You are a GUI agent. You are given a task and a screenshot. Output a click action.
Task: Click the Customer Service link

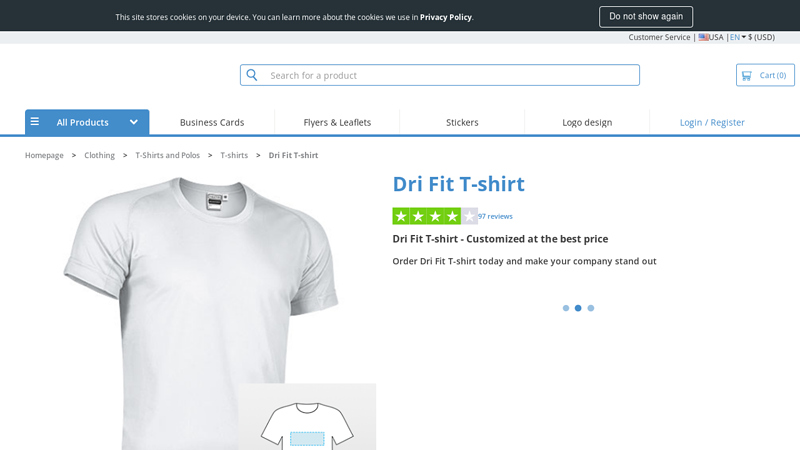(x=659, y=37)
